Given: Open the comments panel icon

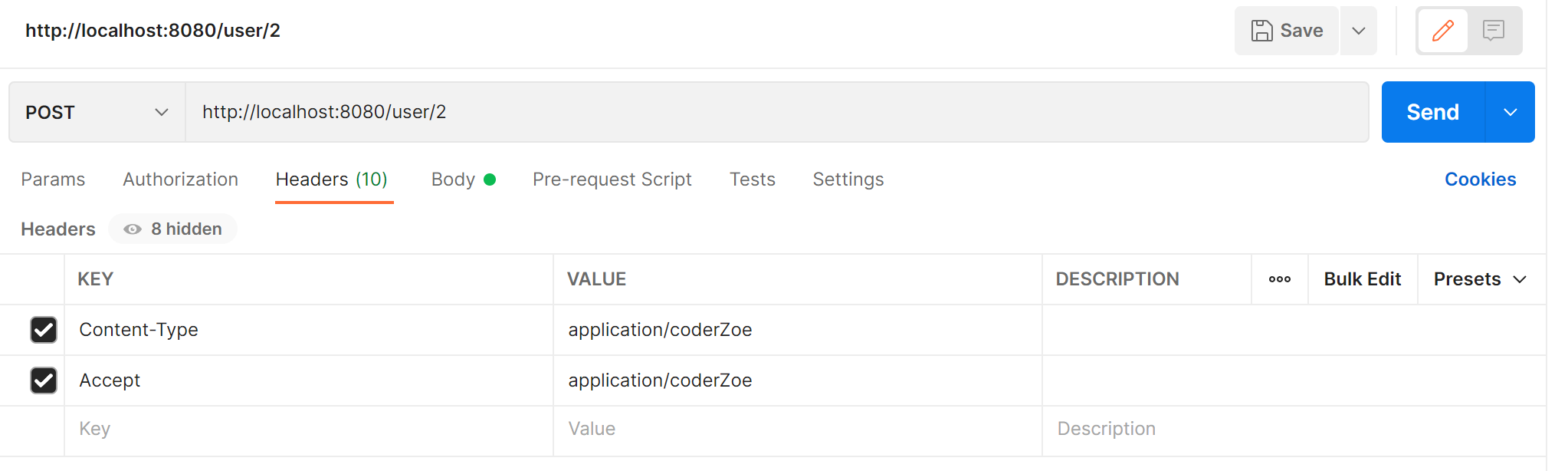Looking at the screenshot, I should click(x=1494, y=31).
